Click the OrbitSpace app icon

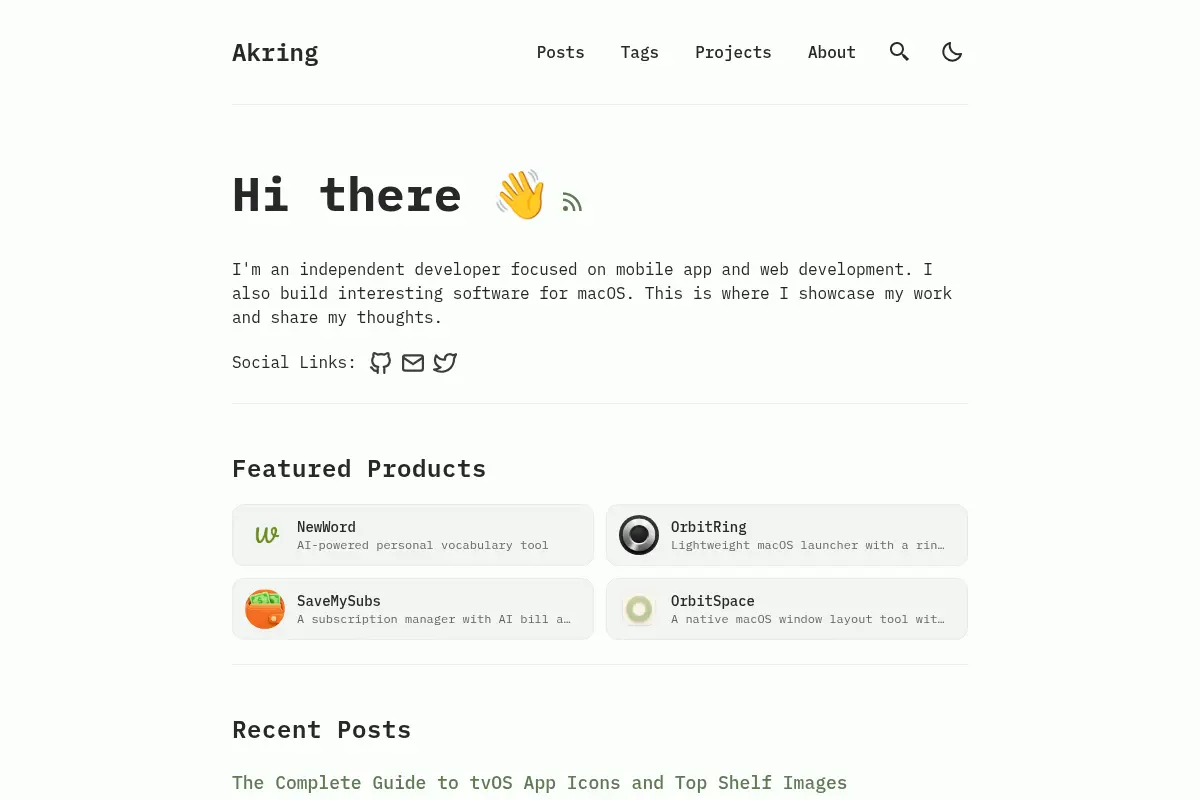click(639, 609)
